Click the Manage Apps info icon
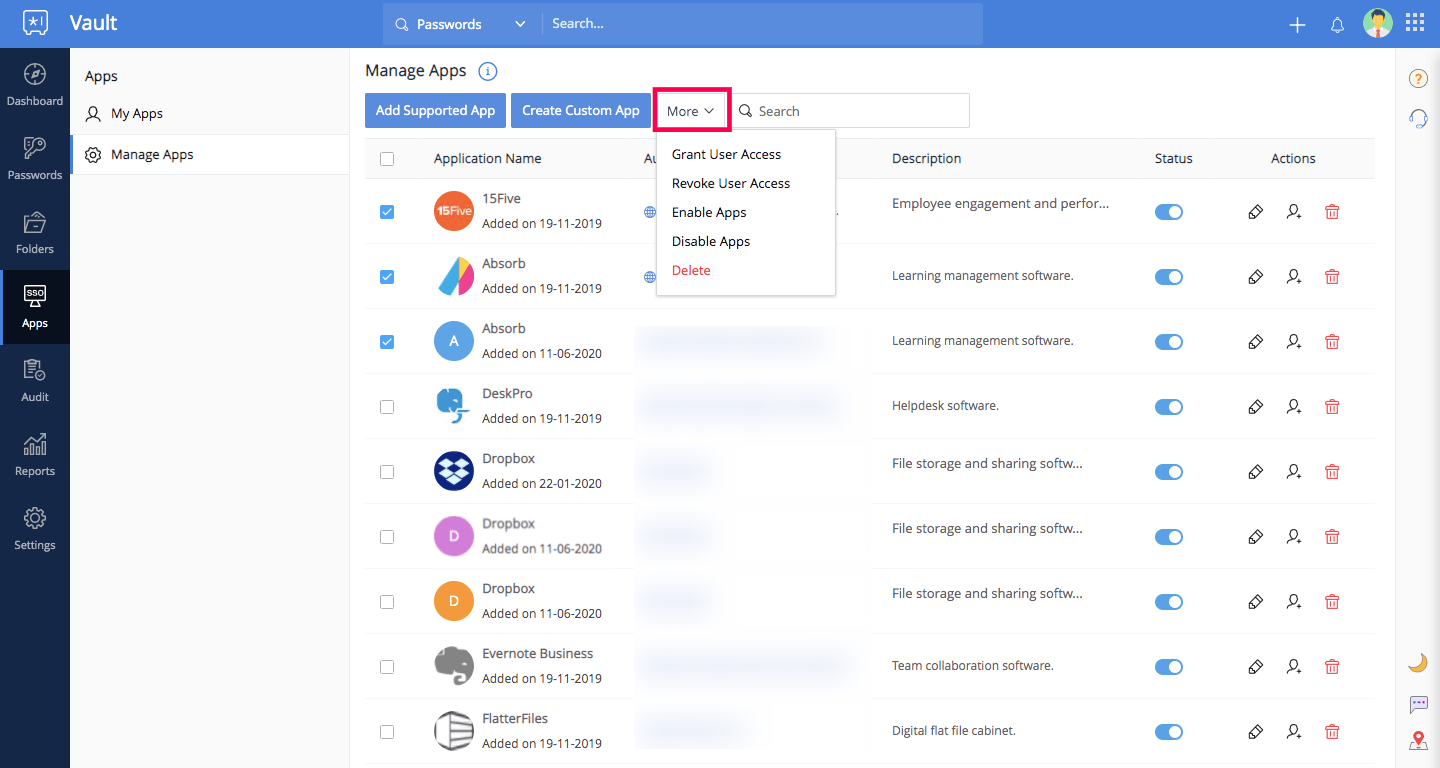Viewport: 1440px width, 768px height. click(x=487, y=70)
